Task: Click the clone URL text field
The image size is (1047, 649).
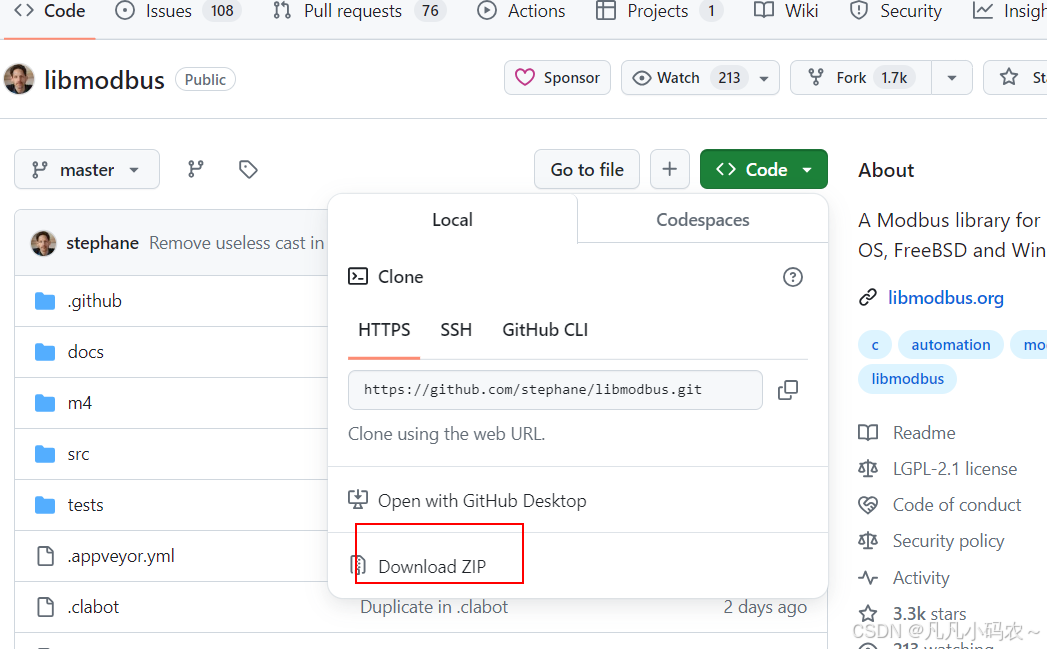Action: click(555, 390)
